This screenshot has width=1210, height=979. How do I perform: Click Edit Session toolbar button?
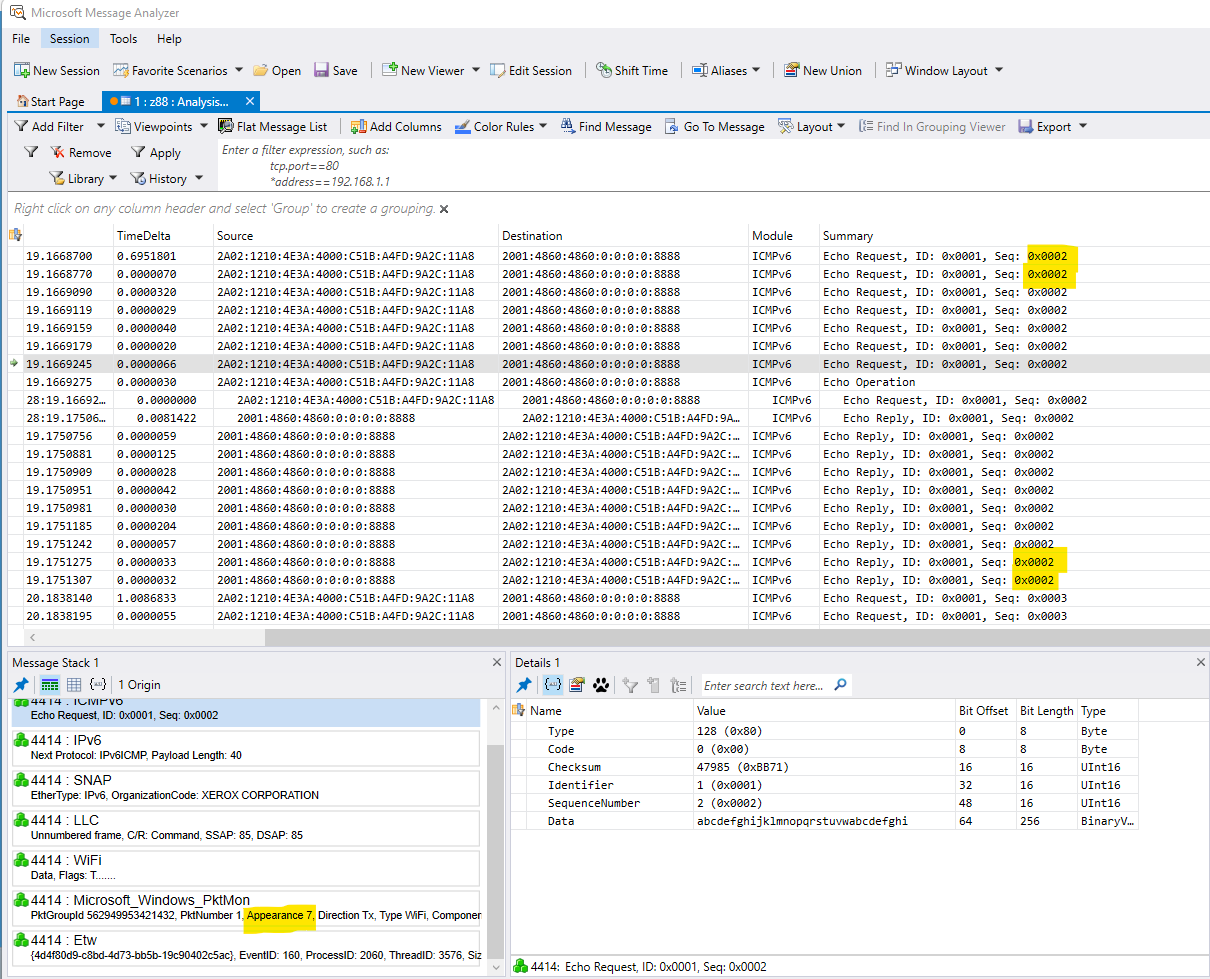click(530, 71)
